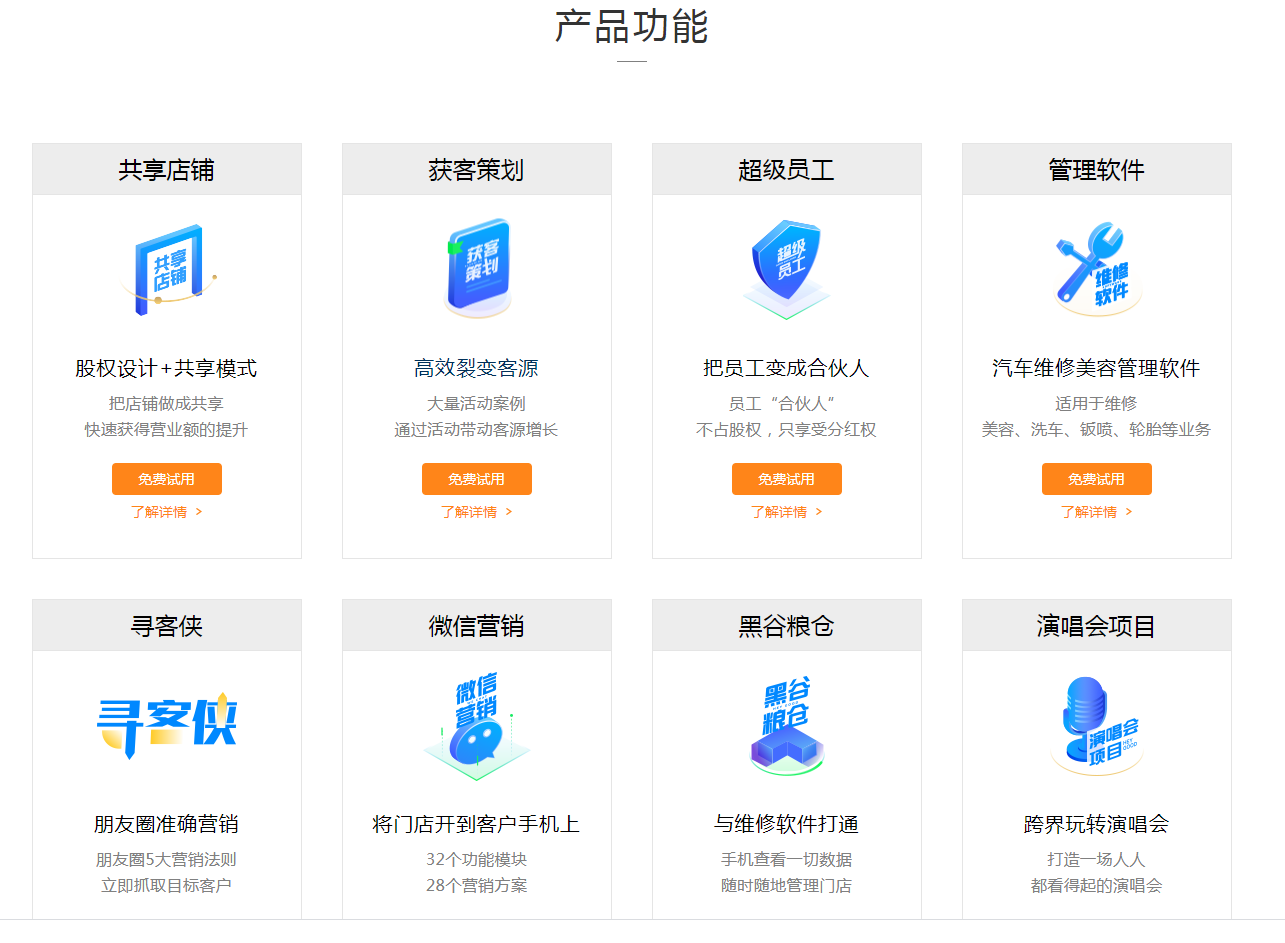Click the 微信营销 card header

(477, 626)
